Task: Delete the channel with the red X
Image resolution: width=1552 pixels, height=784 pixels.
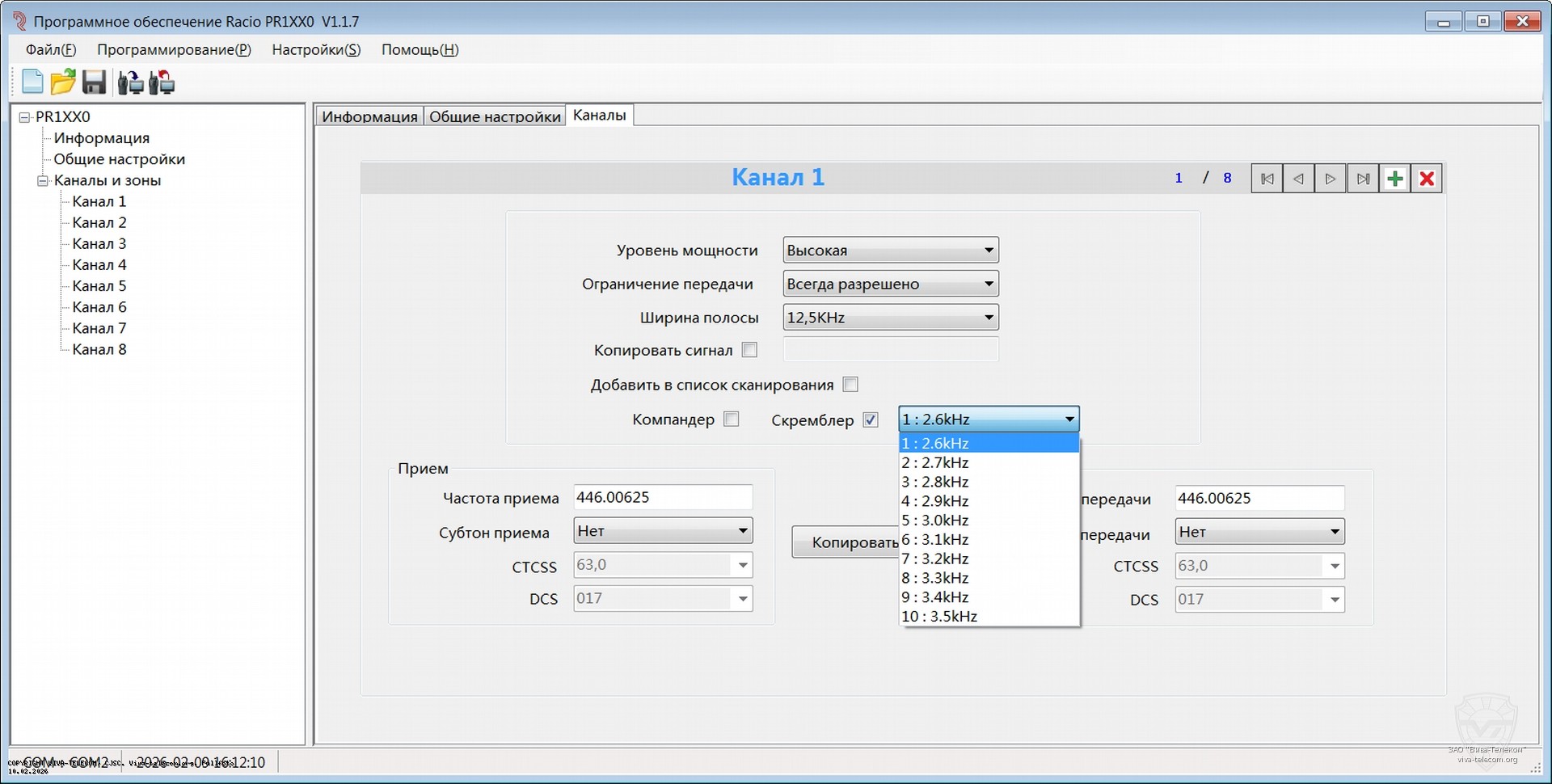Action: point(1427,179)
